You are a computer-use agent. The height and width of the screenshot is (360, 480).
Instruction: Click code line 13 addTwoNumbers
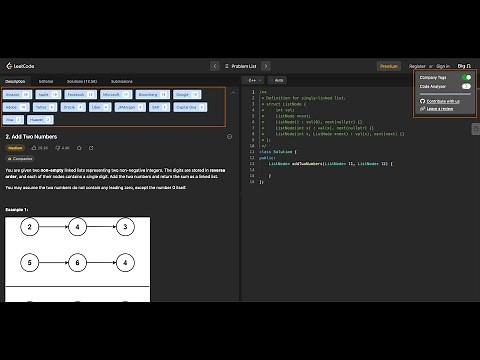[331, 164]
